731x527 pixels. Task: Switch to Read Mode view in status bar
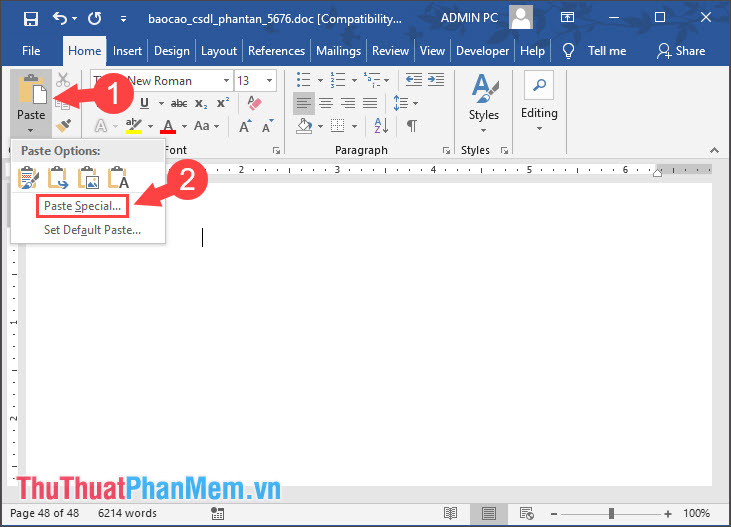click(451, 513)
